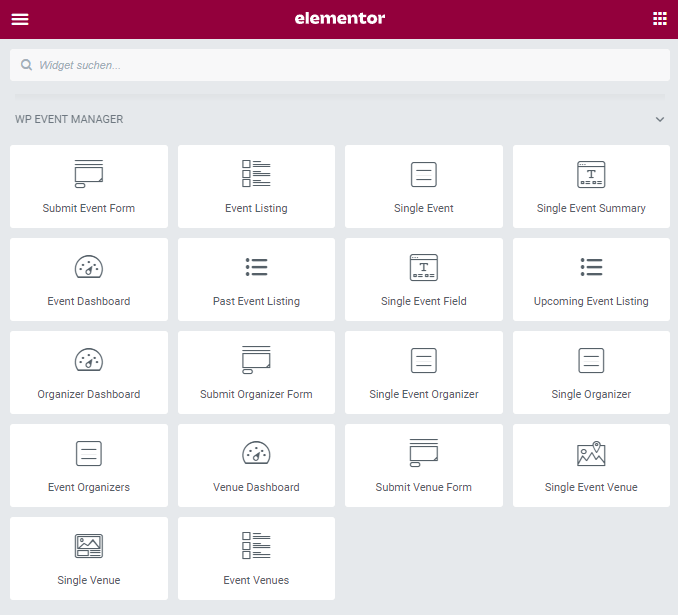678x615 pixels.
Task: Open the hamburger menu in the header
Action: [x=20, y=19]
